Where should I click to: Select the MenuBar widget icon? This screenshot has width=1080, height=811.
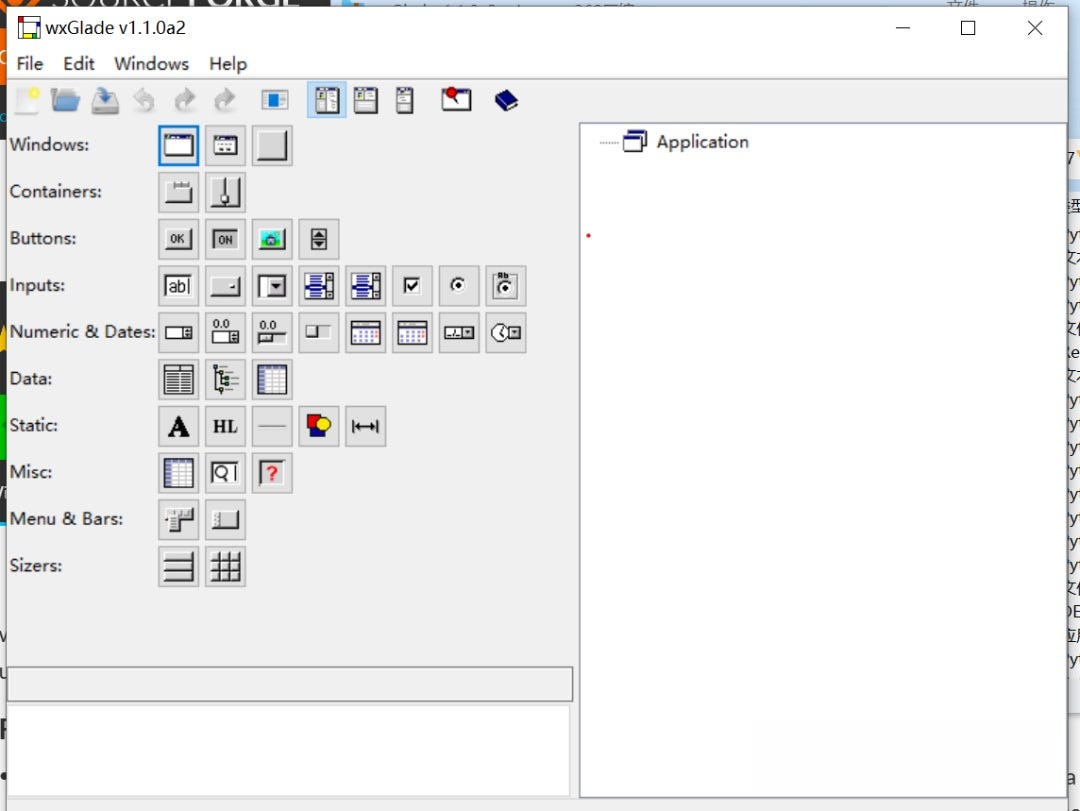click(x=178, y=520)
